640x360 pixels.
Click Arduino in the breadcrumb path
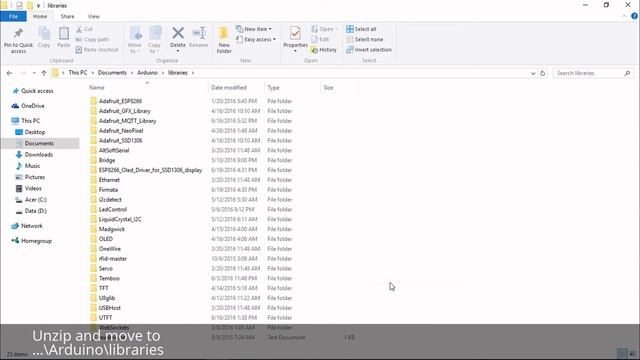point(147,73)
